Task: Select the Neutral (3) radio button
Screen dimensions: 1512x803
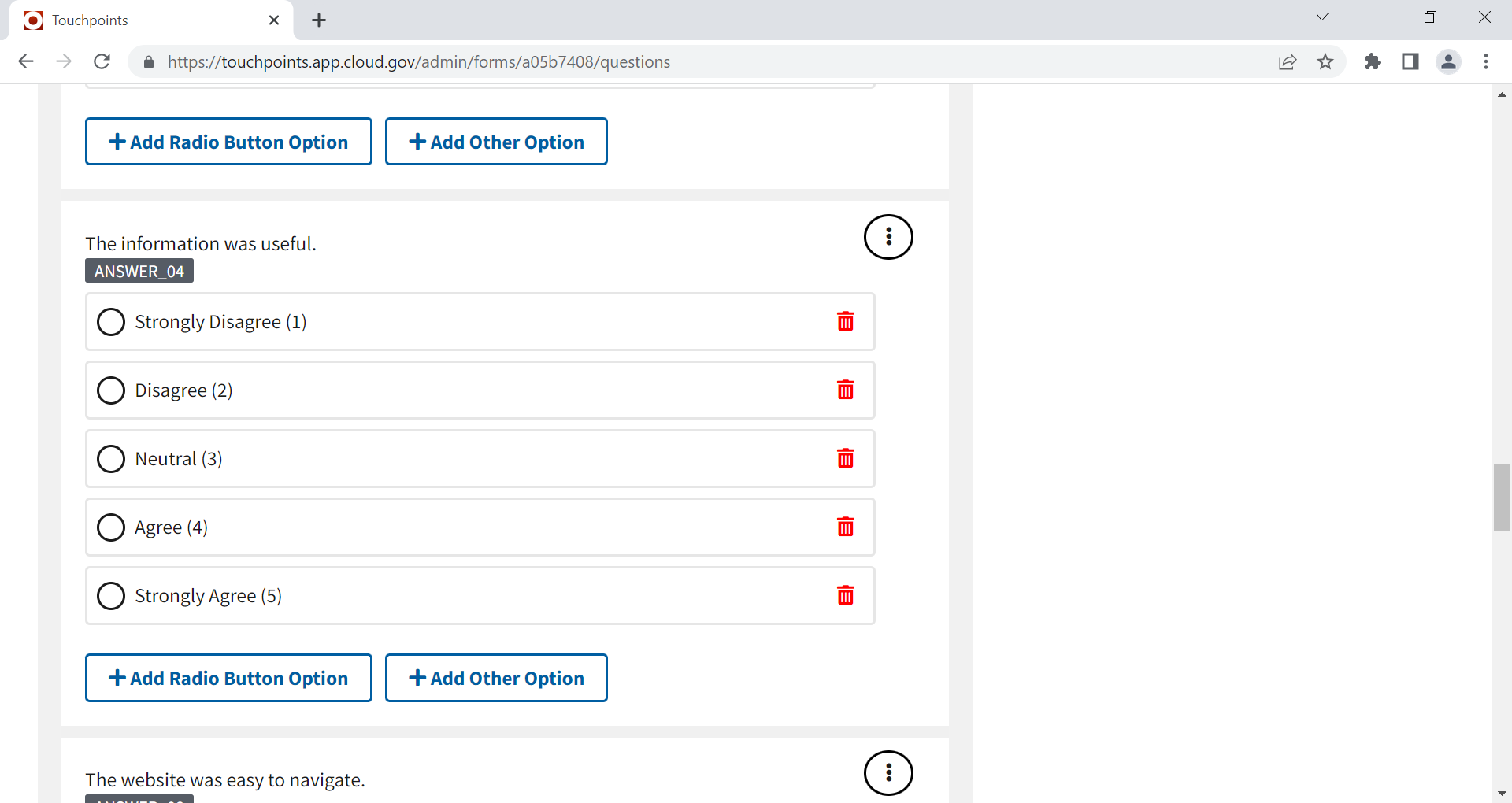Action: [x=111, y=458]
